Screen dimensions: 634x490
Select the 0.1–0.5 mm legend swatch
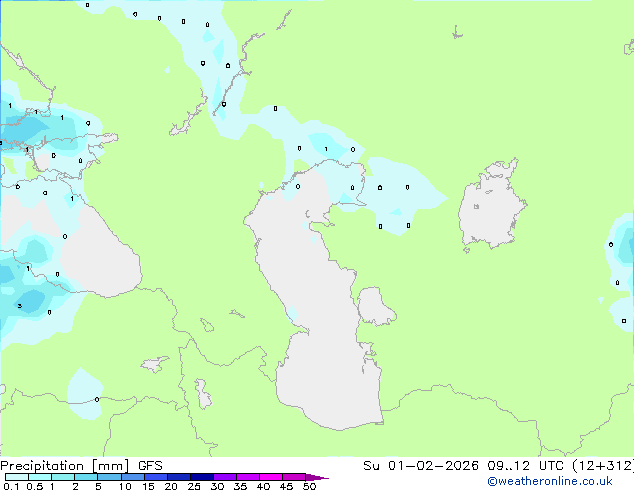(17, 477)
